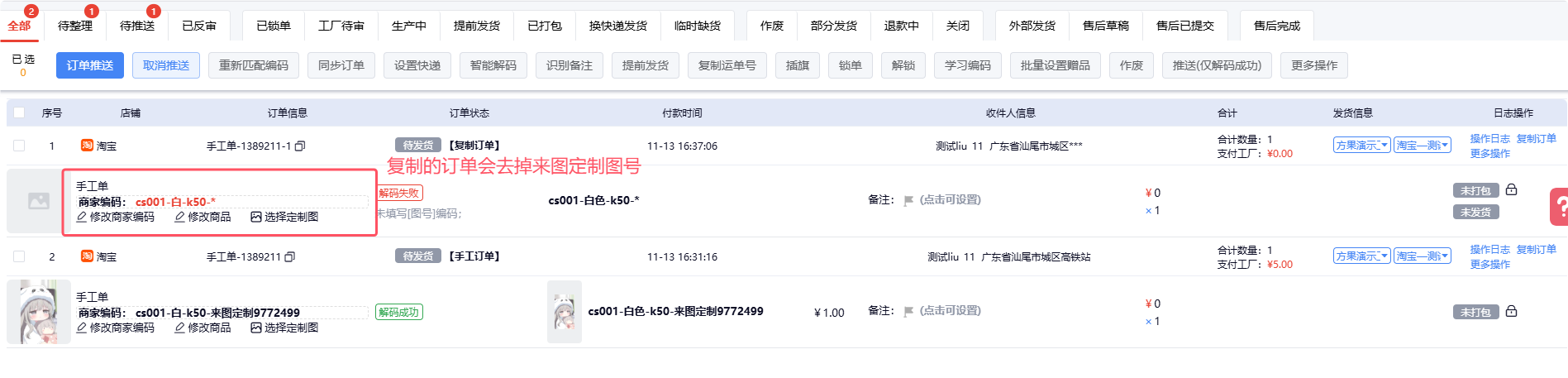Edit merchant code of failed-decode item
The width and height of the screenshot is (1568, 378).
116,217
